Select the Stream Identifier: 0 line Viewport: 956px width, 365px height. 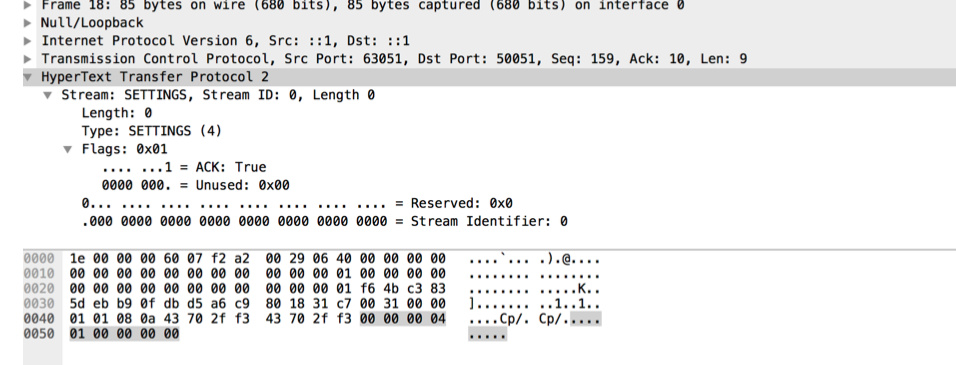325,221
